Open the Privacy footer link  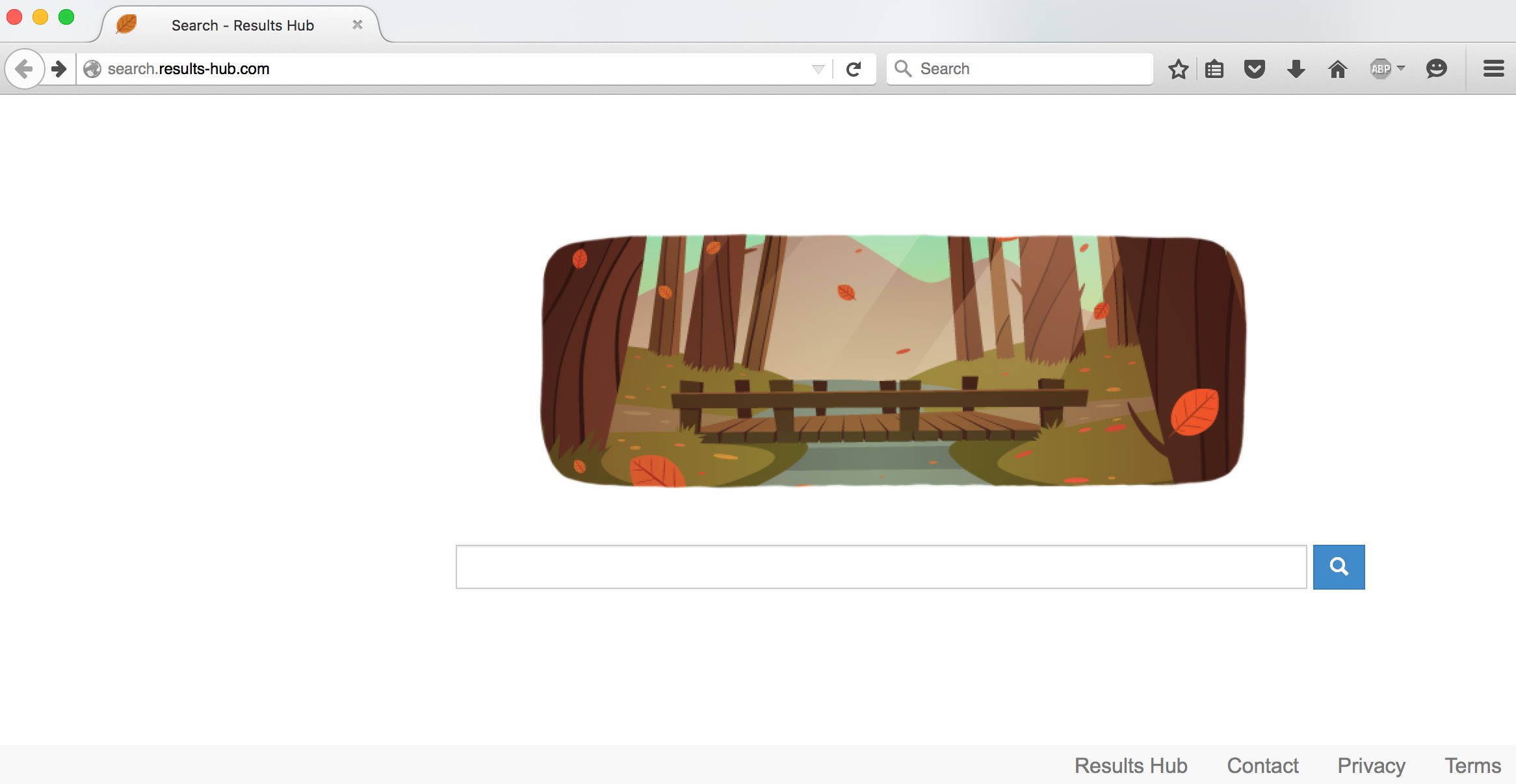pyautogui.click(x=1371, y=766)
